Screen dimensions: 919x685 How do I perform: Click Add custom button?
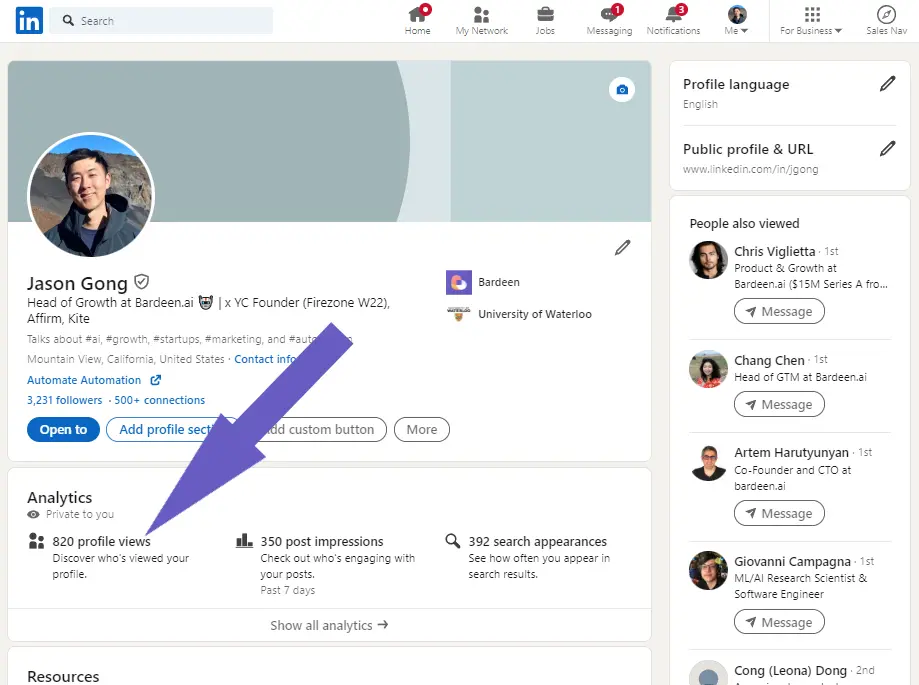coord(321,430)
